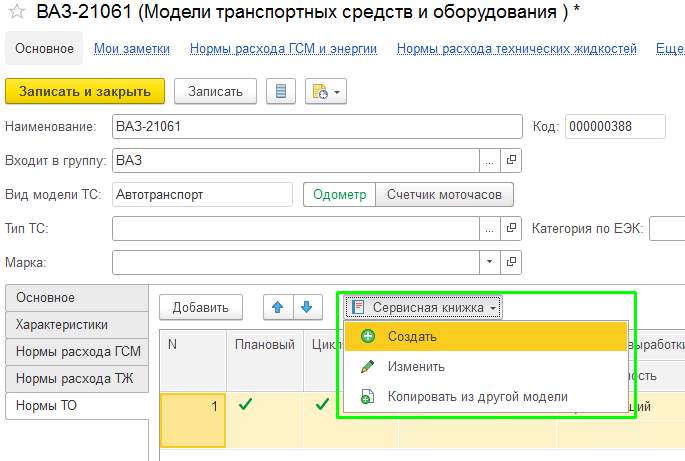The height and width of the screenshot is (461, 685).
Task: Focus the 'Категория по ЕЭК' field
Action: [667, 229]
